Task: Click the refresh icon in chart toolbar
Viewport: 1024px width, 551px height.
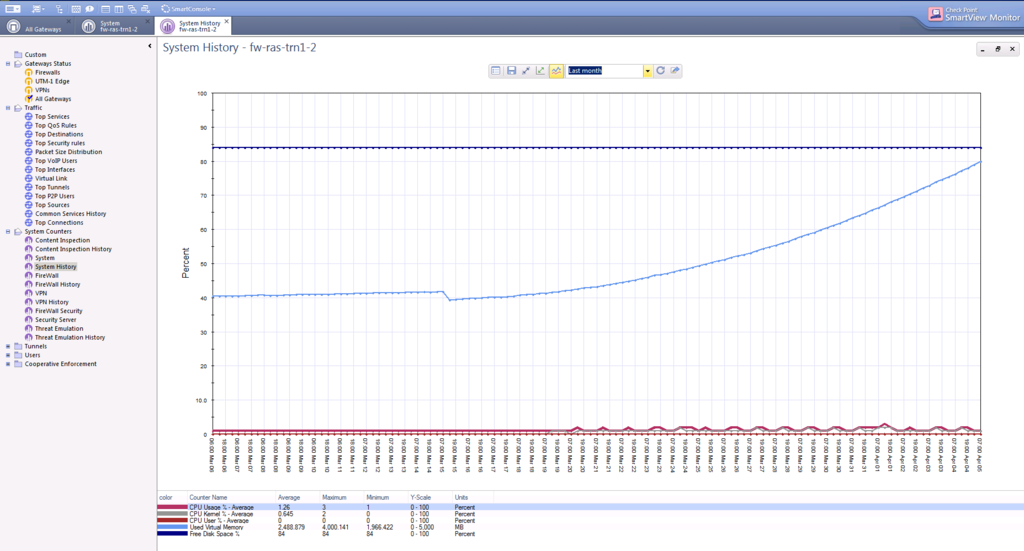Action: [x=660, y=71]
